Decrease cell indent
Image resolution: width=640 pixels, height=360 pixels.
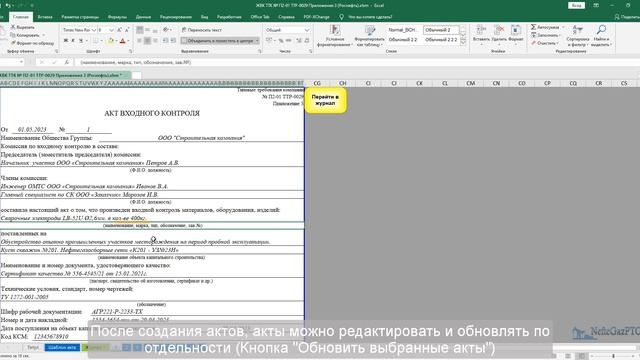click(x=165, y=41)
